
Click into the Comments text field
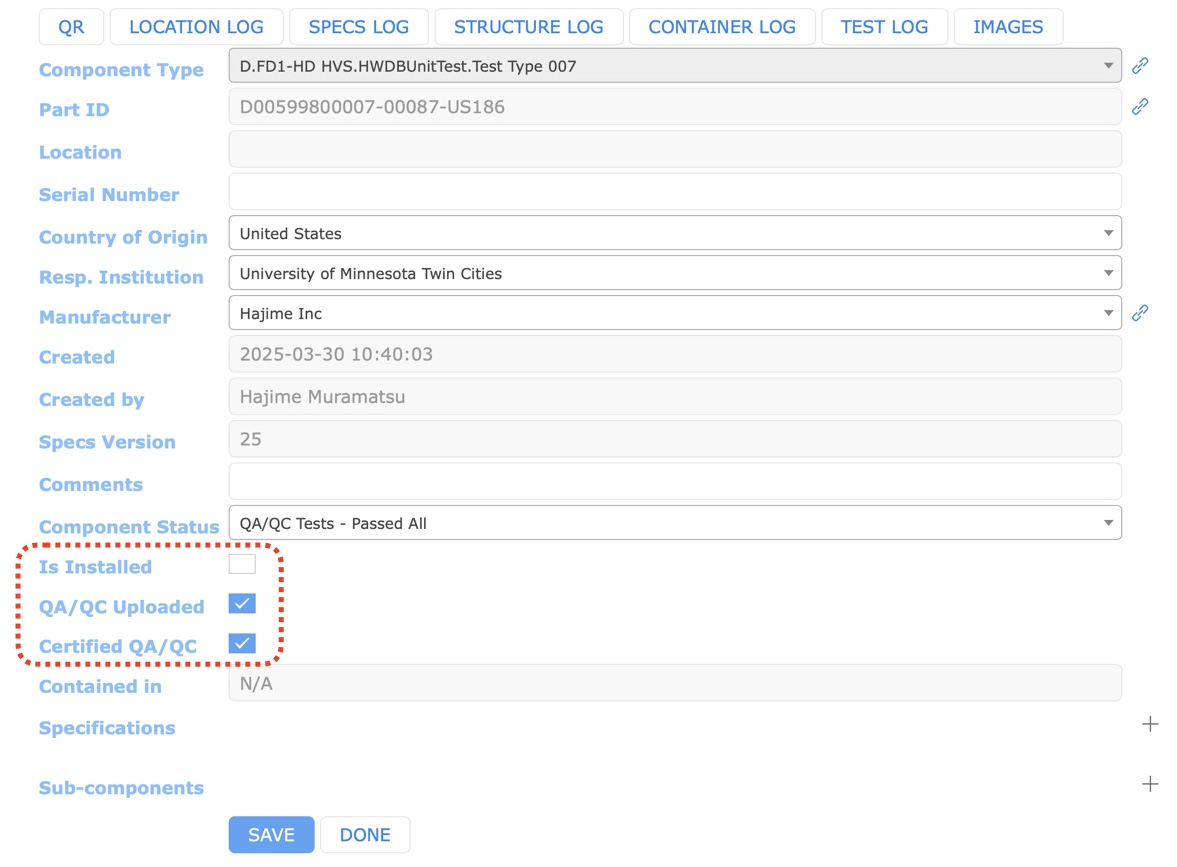tap(674, 482)
